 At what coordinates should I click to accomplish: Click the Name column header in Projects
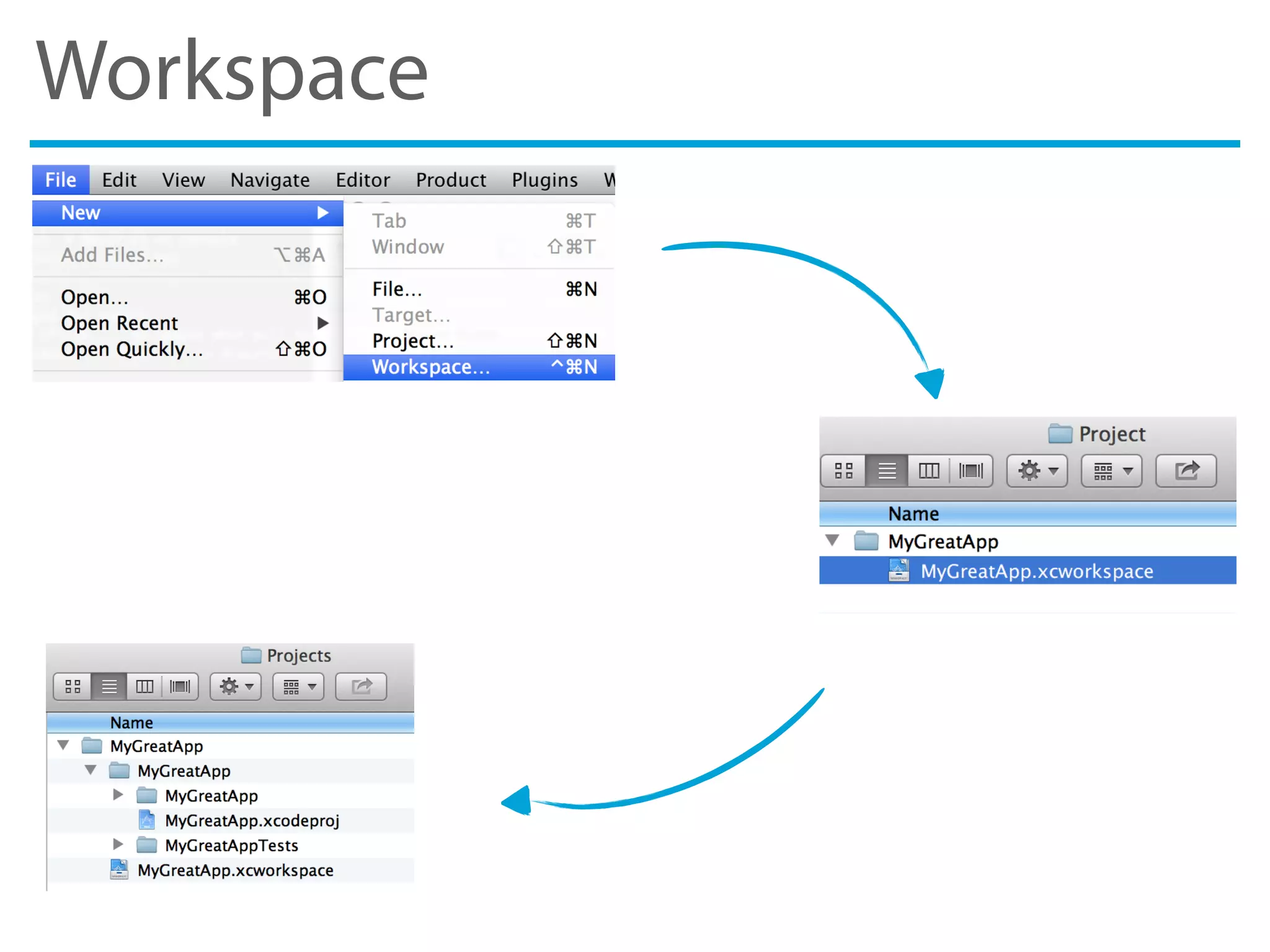click(x=131, y=723)
